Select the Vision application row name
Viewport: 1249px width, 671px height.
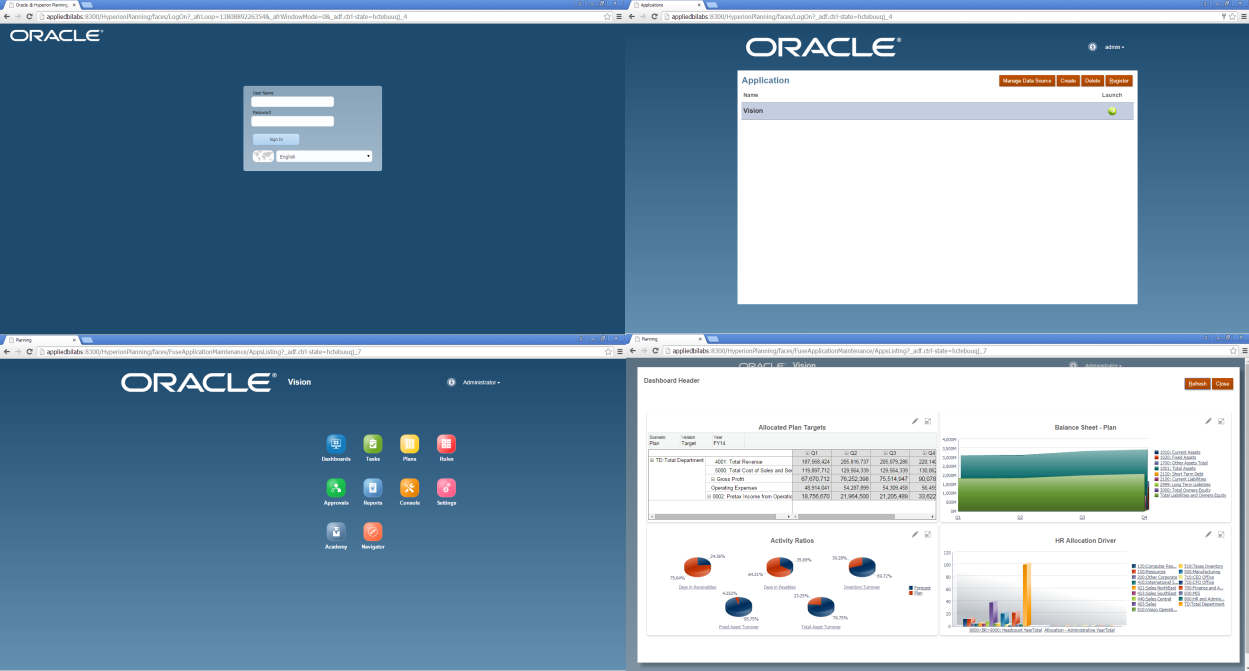[753, 111]
